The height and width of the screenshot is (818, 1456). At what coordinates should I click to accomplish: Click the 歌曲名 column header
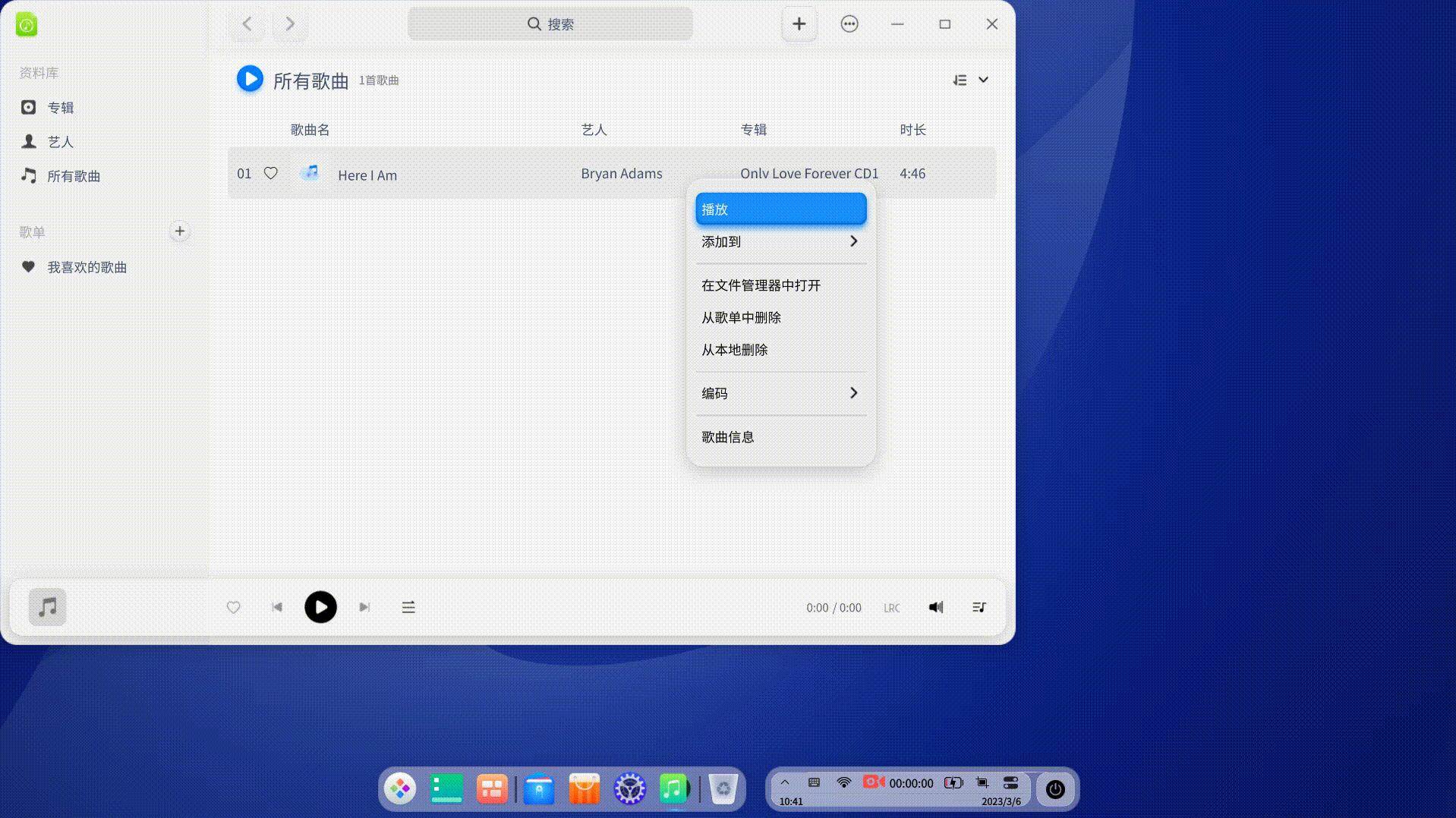tap(310, 130)
